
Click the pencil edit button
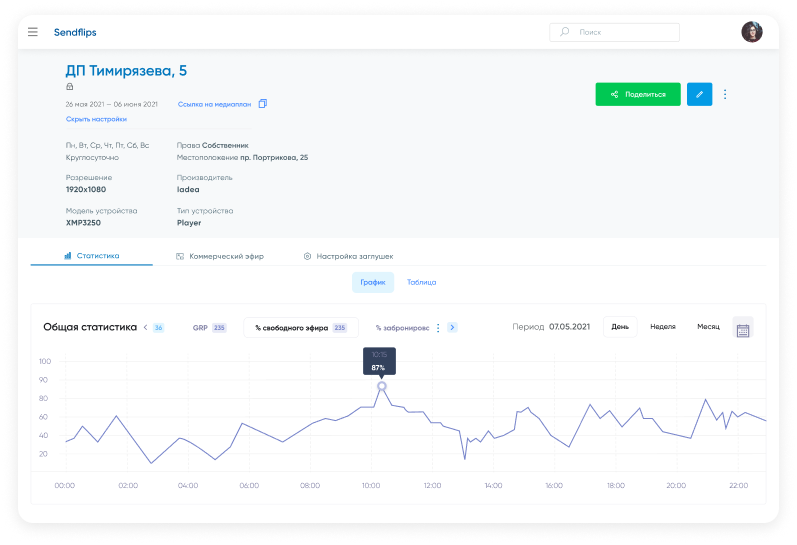pyautogui.click(x=699, y=94)
